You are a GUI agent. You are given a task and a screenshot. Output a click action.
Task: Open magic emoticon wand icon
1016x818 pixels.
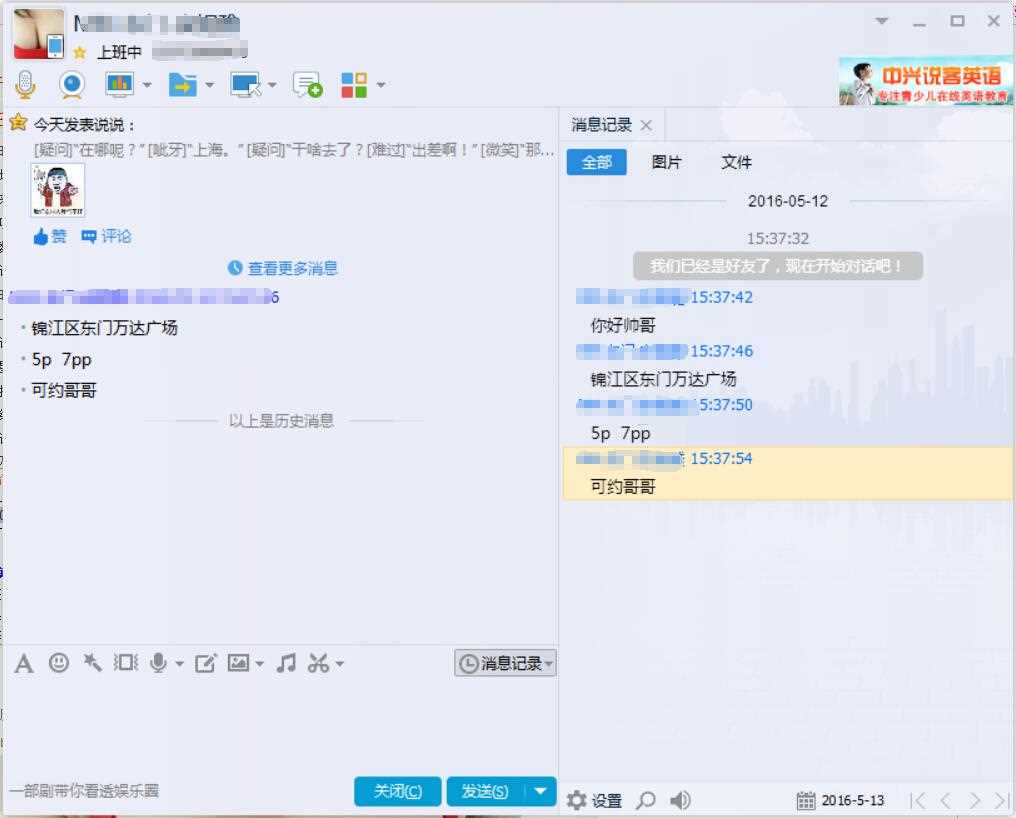click(x=93, y=662)
